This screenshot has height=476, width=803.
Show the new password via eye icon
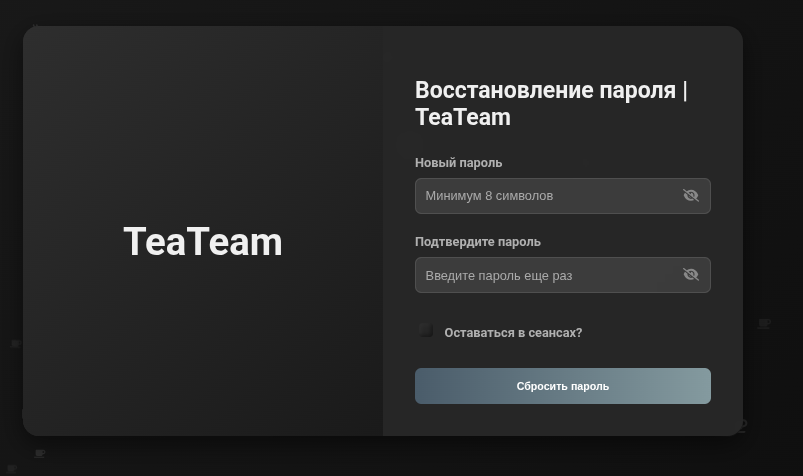coord(690,196)
